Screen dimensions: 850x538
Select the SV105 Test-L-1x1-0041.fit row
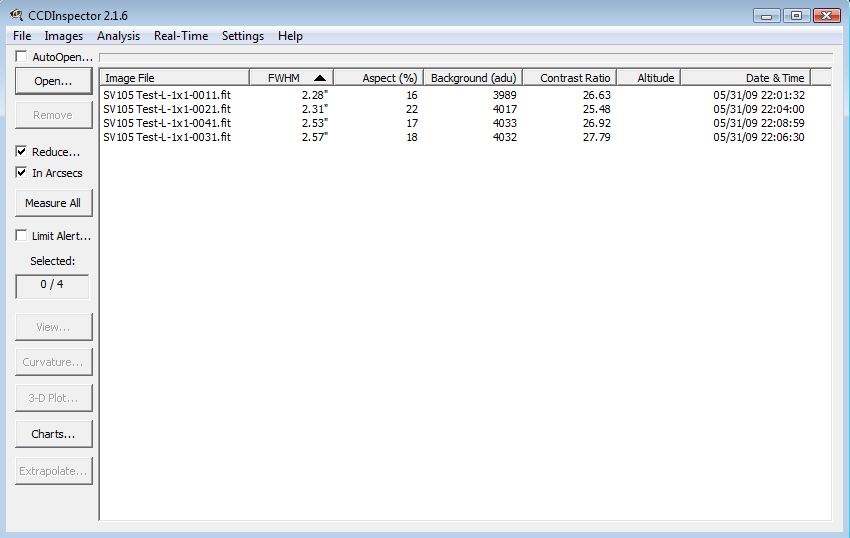(465, 123)
